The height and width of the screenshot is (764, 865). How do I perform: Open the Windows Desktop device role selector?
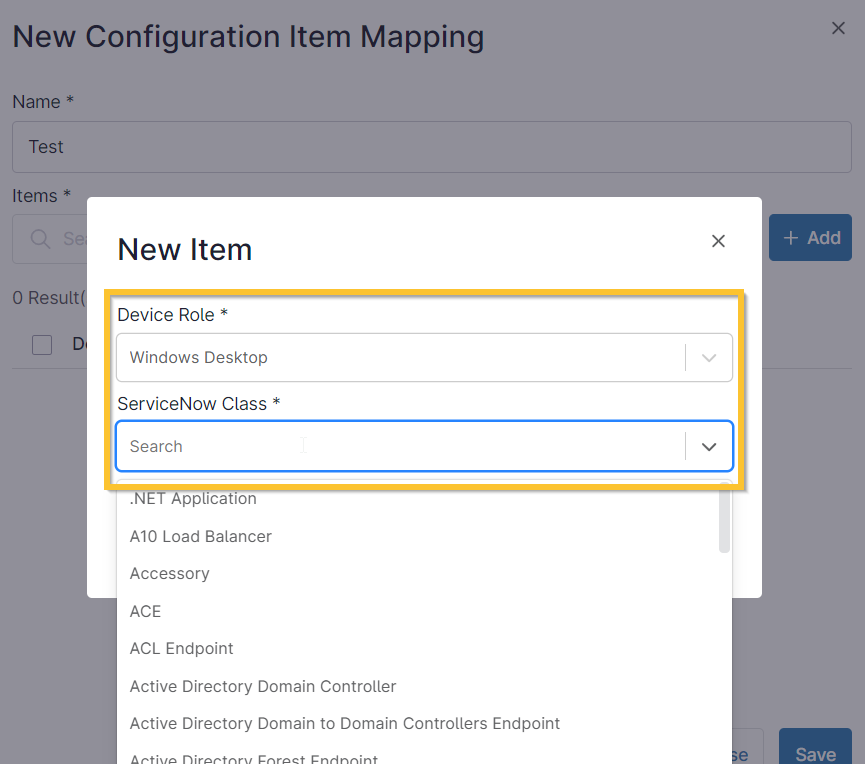(x=400, y=358)
